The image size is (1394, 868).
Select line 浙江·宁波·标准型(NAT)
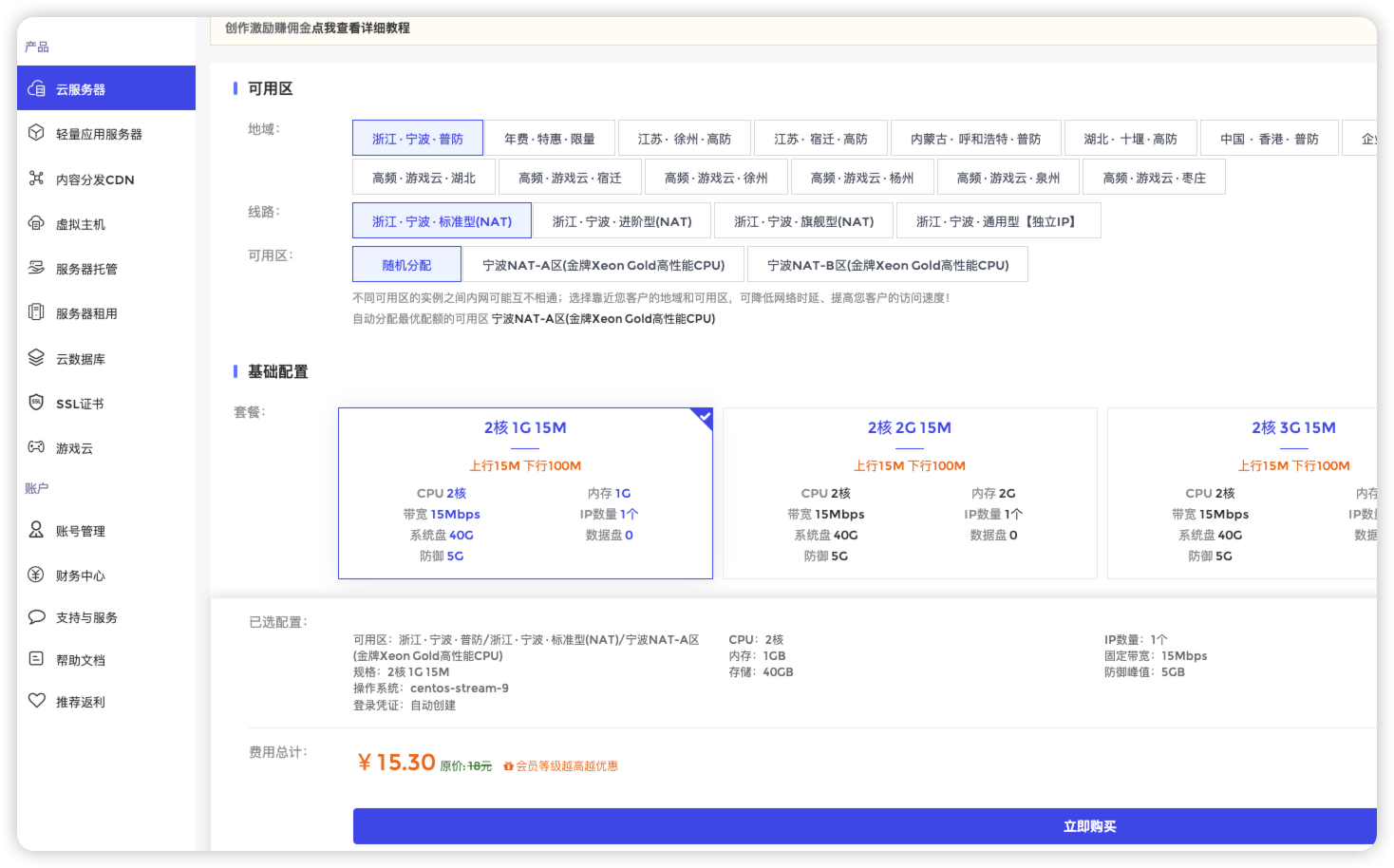pyautogui.click(x=442, y=221)
